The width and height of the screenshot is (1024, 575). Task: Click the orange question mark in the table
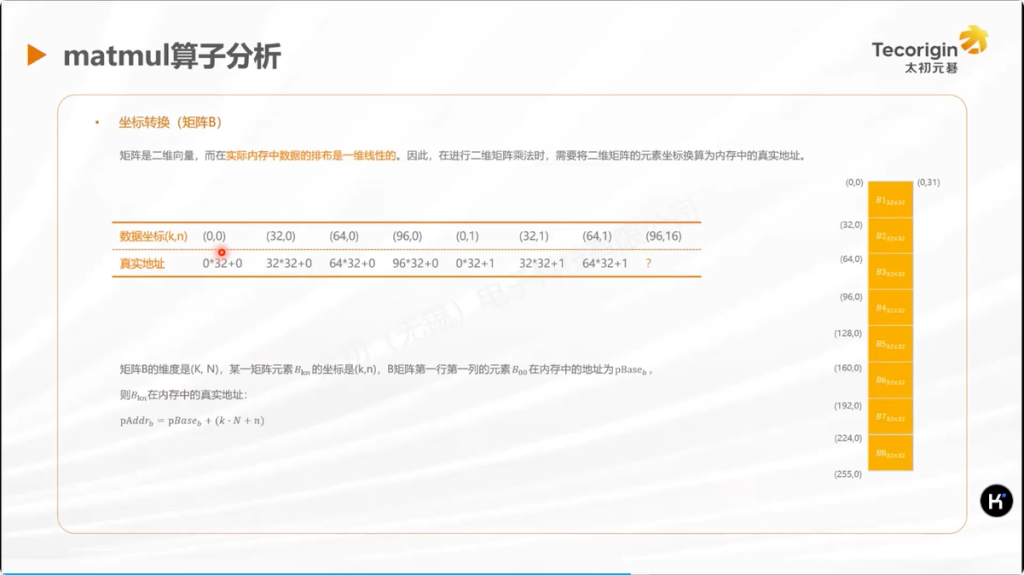649,264
